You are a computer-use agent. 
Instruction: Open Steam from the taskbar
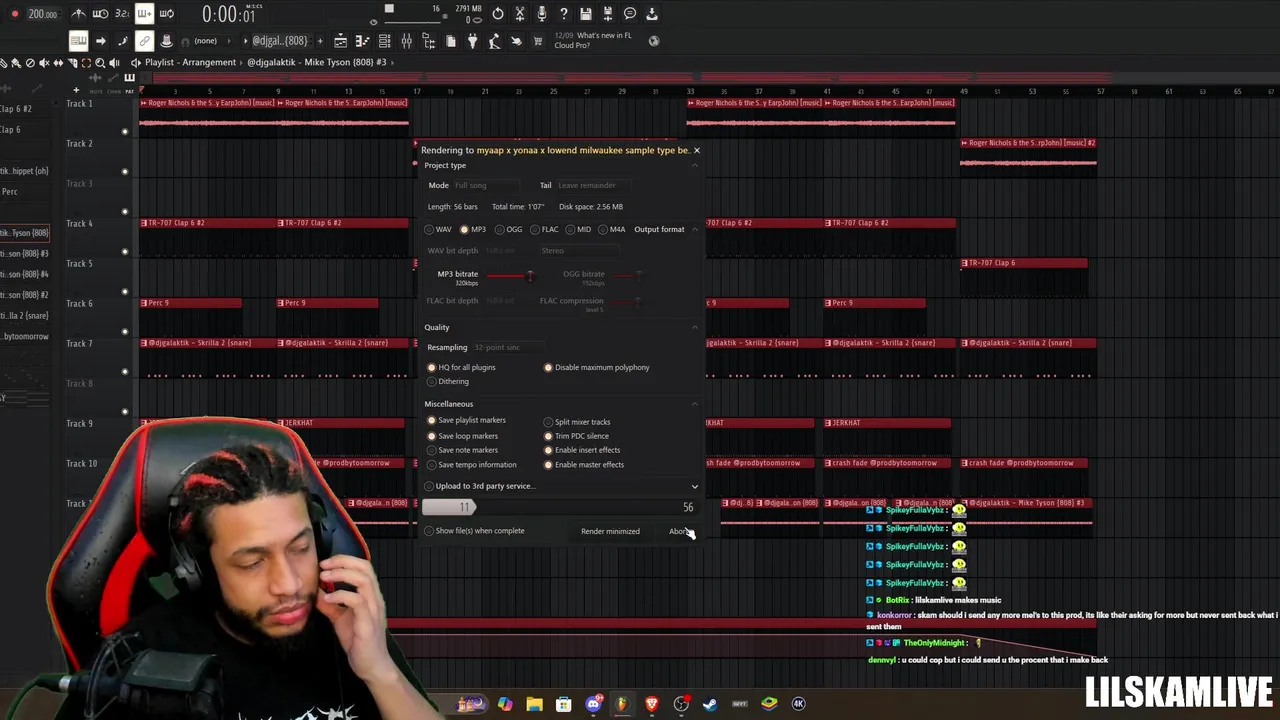pos(710,704)
